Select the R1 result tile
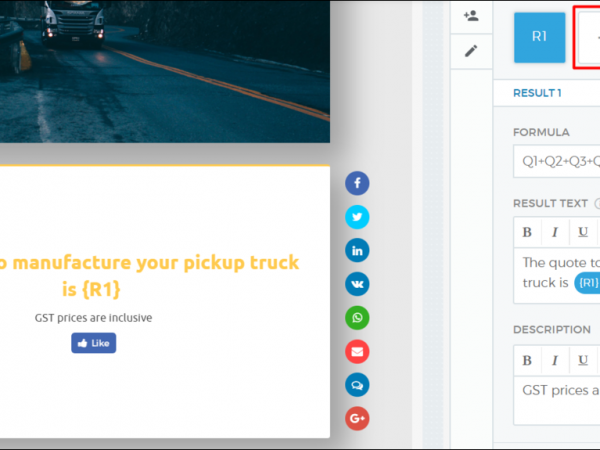Viewport: 600px width, 450px height. pyautogui.click(x=539, y=37)
